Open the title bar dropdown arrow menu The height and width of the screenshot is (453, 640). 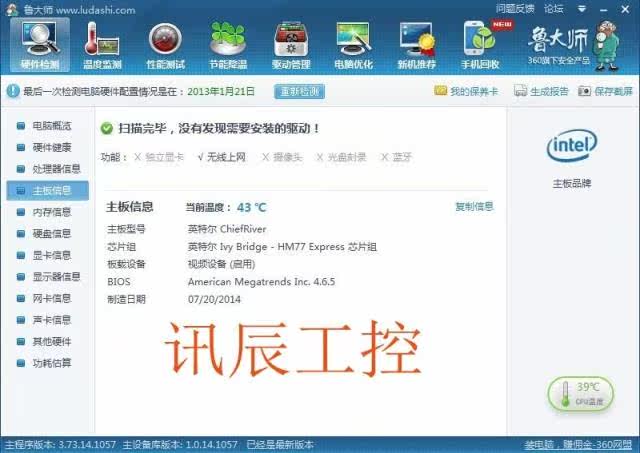pos(582,9)
